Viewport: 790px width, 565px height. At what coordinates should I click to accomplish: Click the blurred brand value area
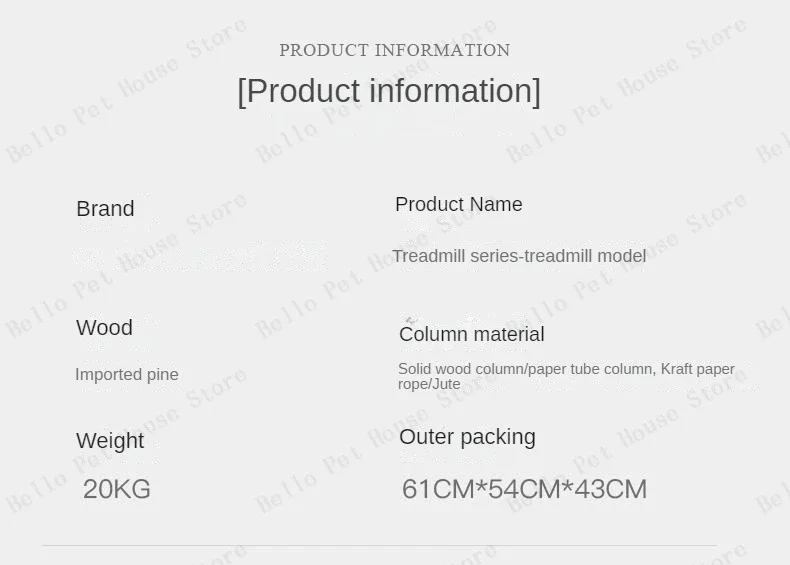201,257
